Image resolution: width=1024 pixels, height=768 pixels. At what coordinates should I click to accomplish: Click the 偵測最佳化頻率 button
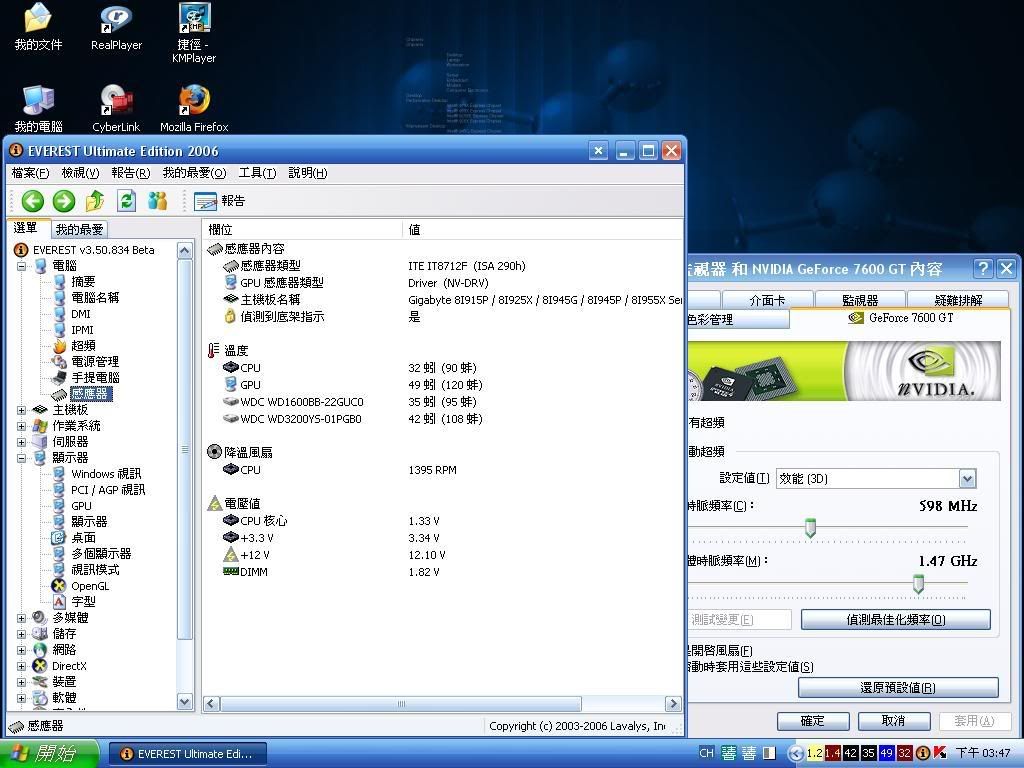895,620
